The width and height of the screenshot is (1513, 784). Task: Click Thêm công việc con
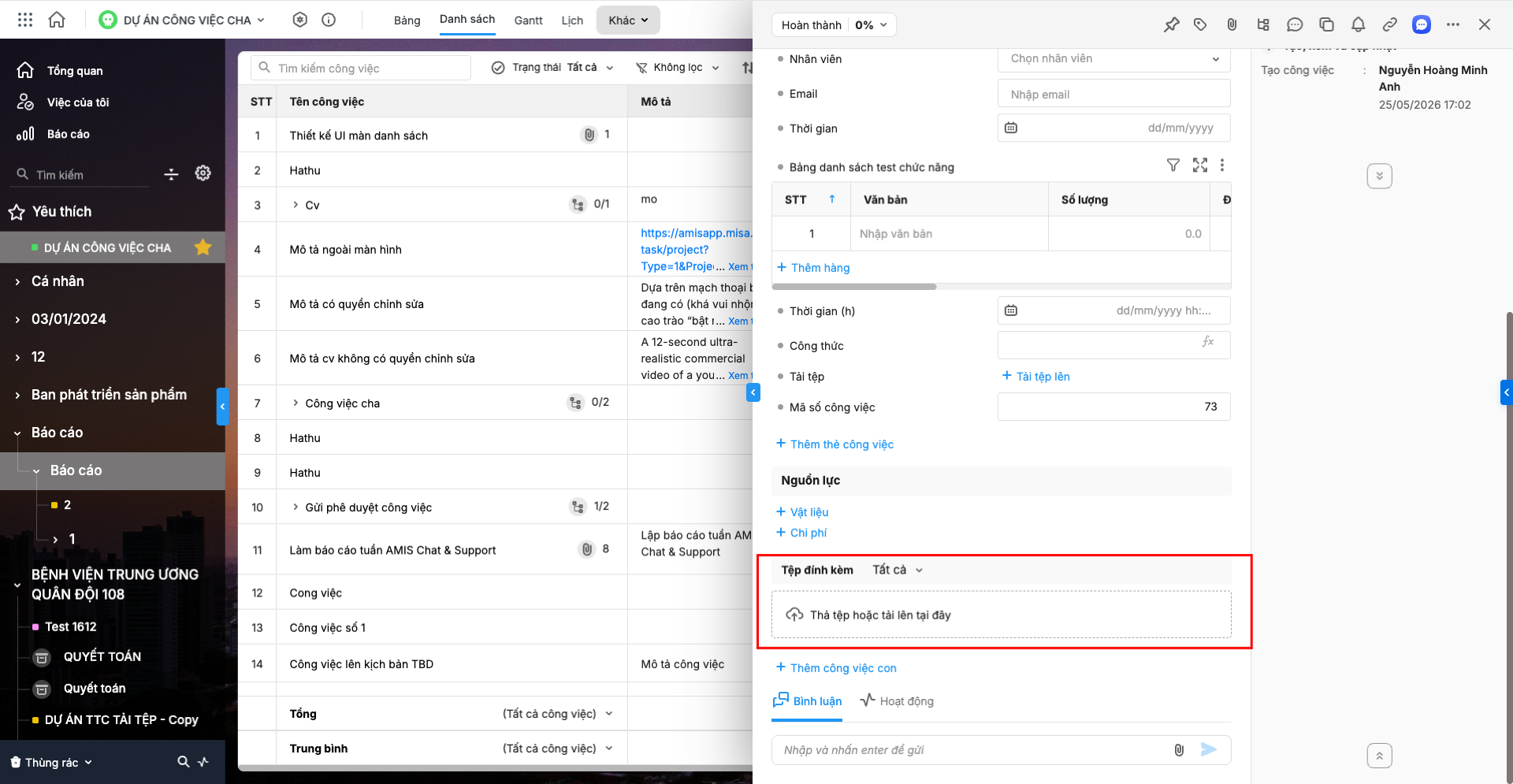[x=836, y=668]
